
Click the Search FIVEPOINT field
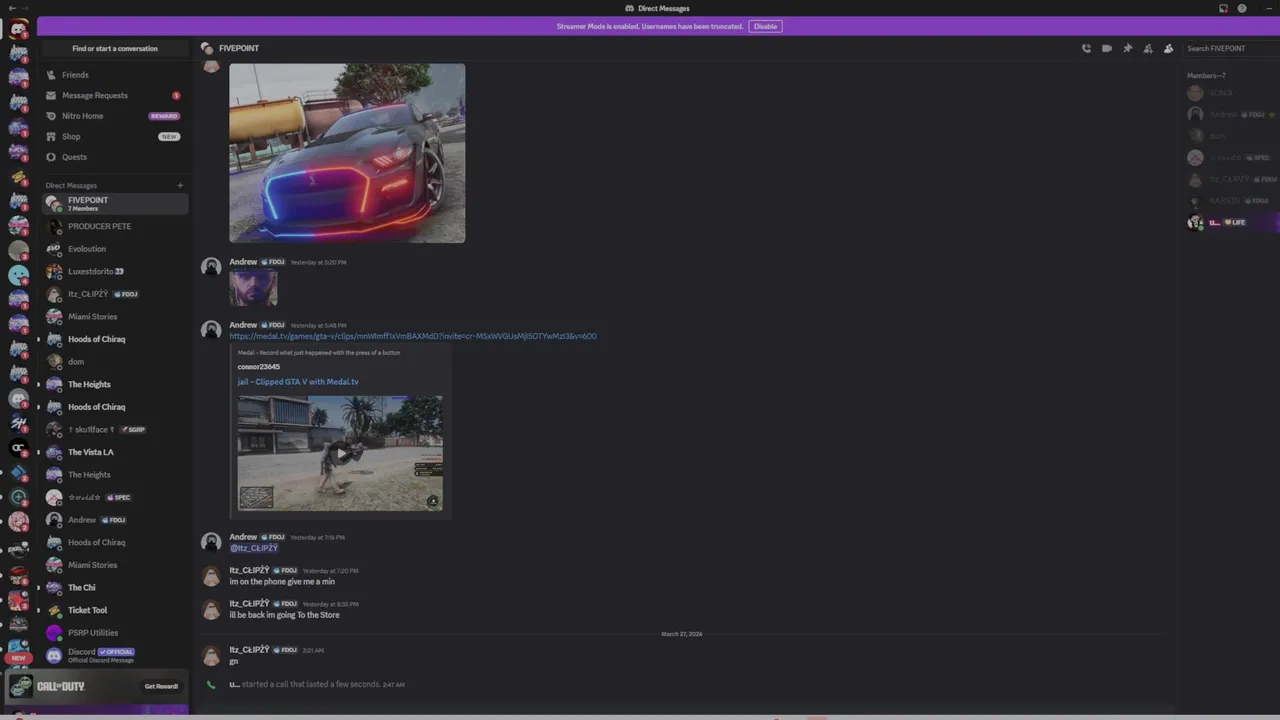pos(1230,48)
